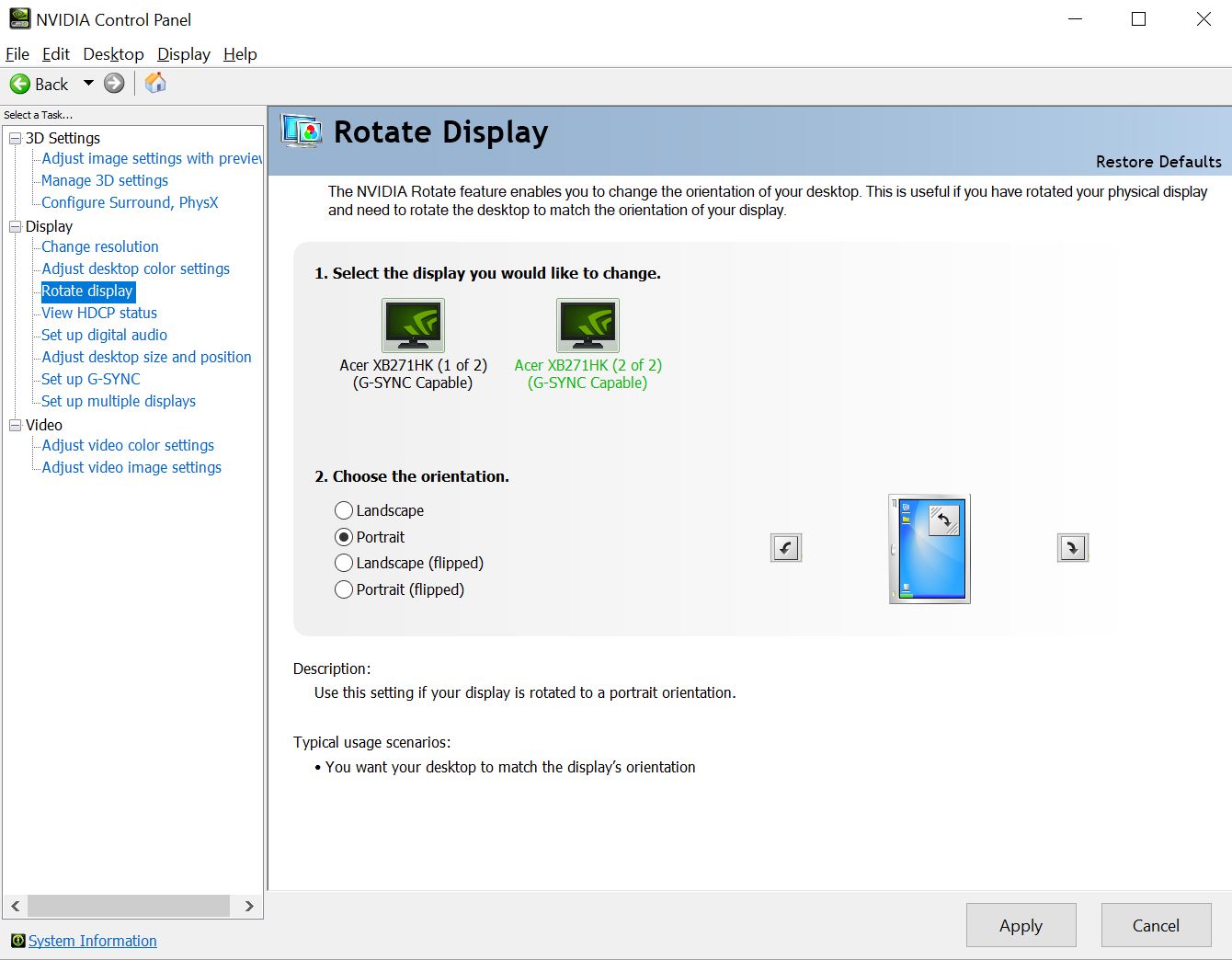Open the Edit menu
This screenshot has height=960, width=1232.
[56, 54]
